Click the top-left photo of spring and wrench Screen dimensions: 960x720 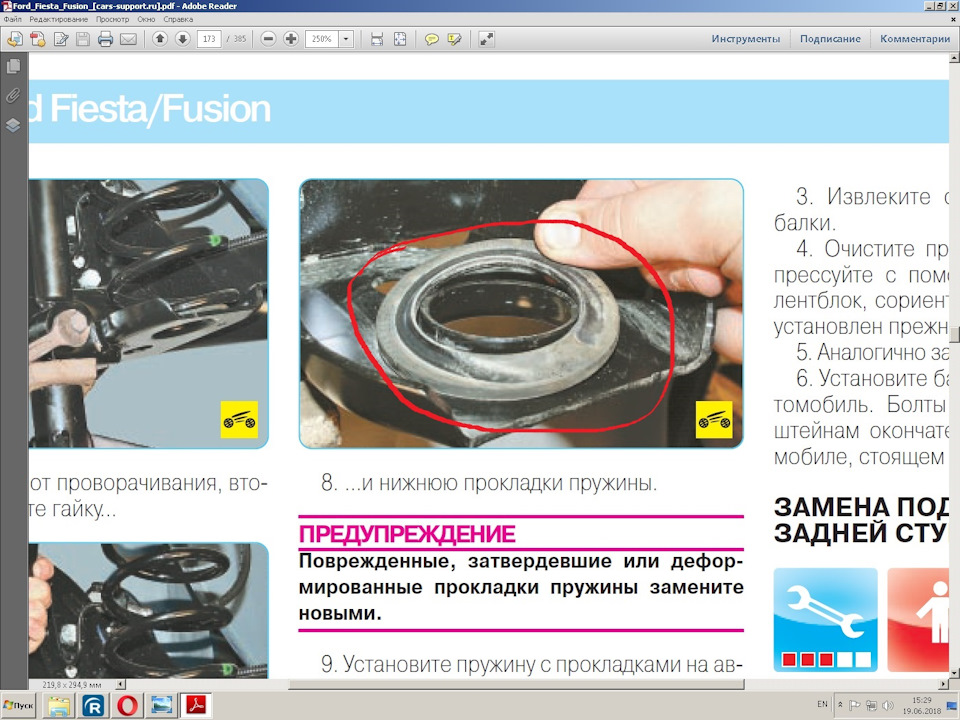pyautogui.click(x=149, y=313)
